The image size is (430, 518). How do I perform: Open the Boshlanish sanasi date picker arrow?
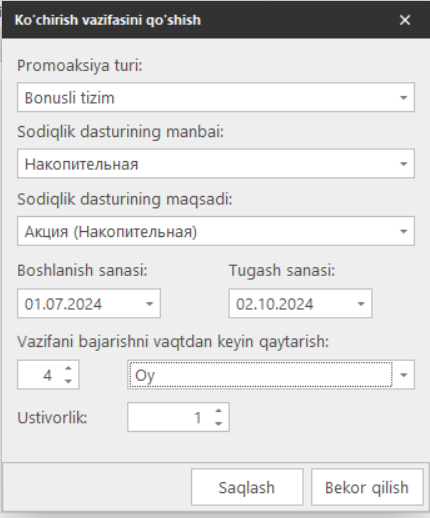point(149,303)
